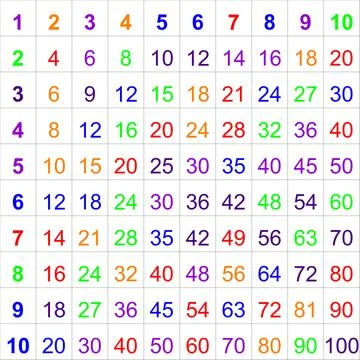Click the blue 64 cell
Viewport: 360px width, 360px height.
[x=270, y=274]
